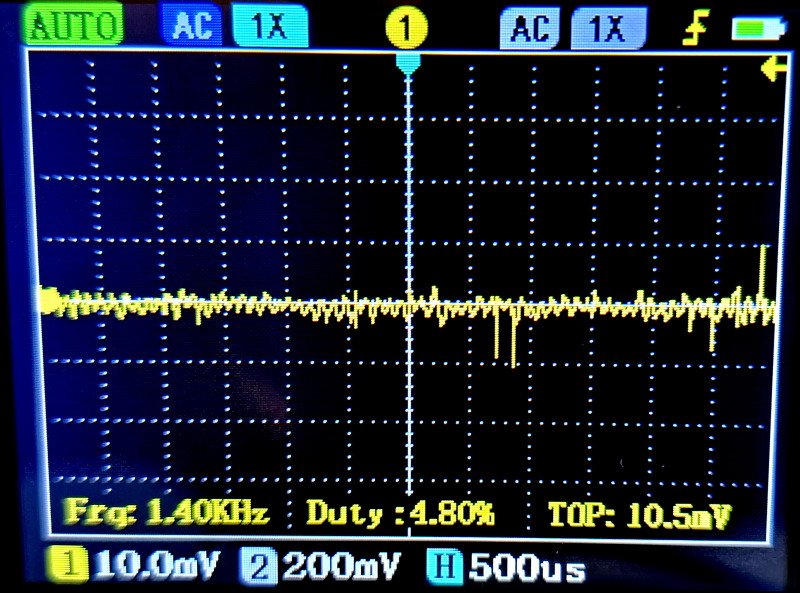Toggle channel 1 AC coupling on the left

[x=191, y=28]
